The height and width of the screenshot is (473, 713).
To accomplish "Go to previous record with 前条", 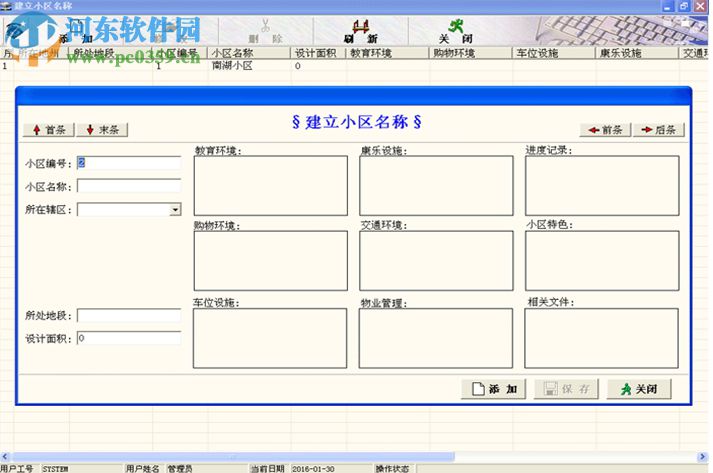I will pyautogui.click(x=605, y=130).
